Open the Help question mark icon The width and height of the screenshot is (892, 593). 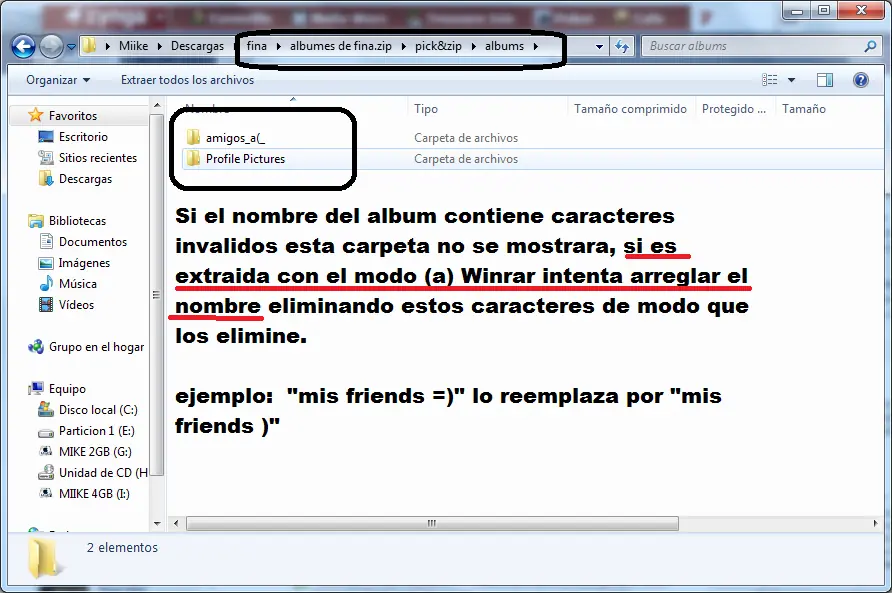click(860, 80)
